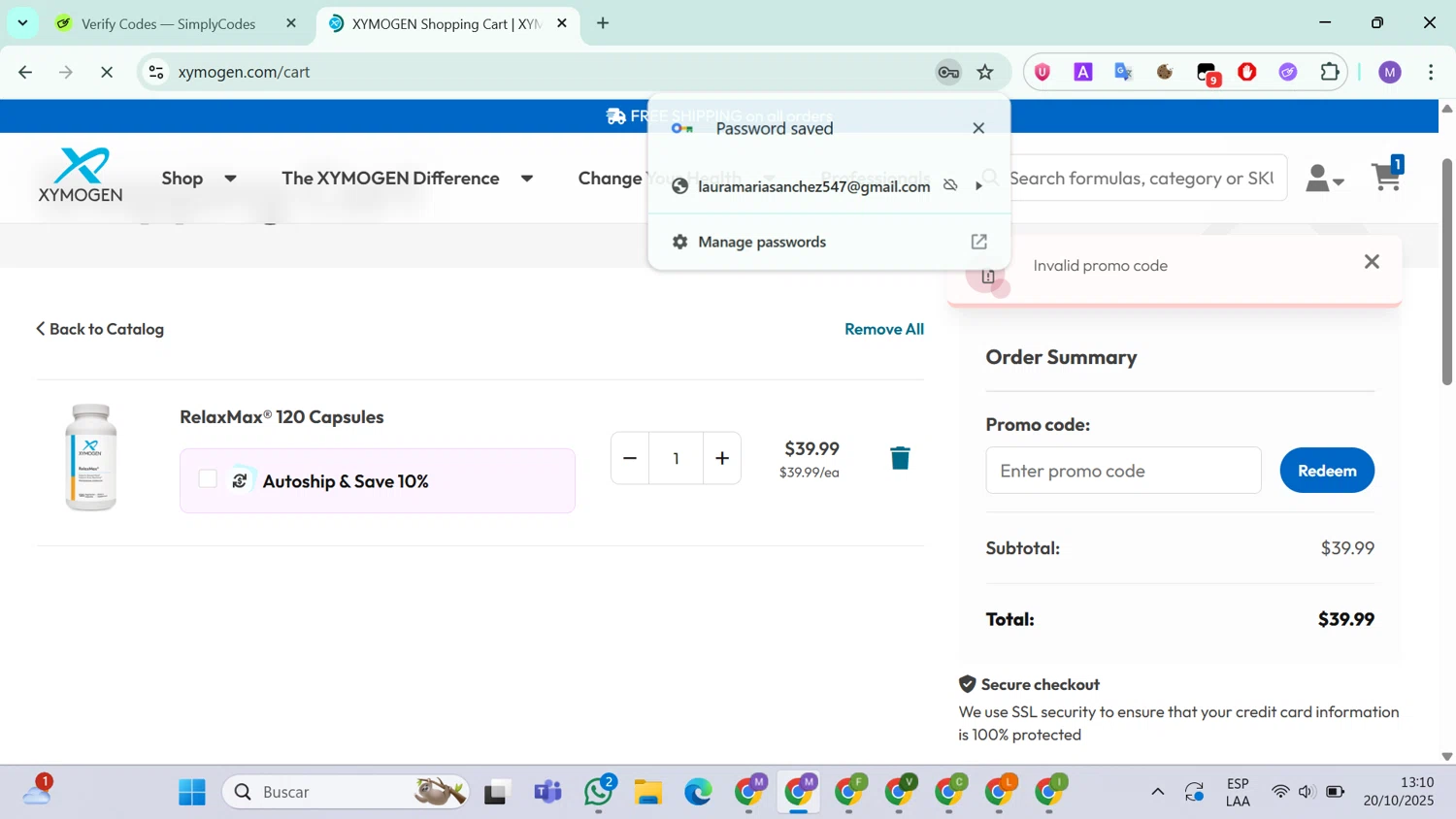Click the Redeem button
Image resolution: width=1456 pixels, height=819 pixels.
click(x=1327, y=471)
